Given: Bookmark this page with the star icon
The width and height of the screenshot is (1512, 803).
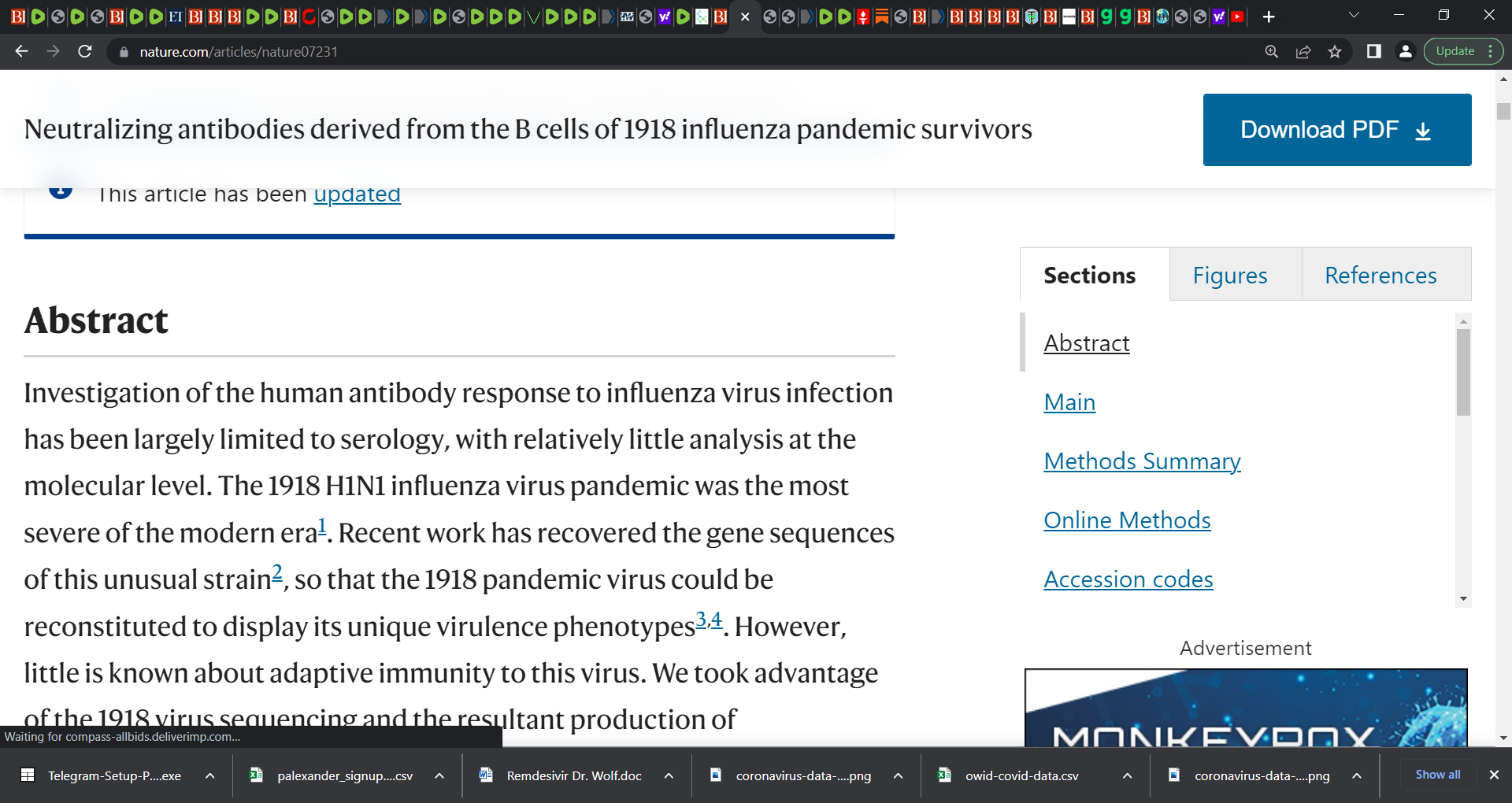Looking at the screenshot, I should point(1335,51).
